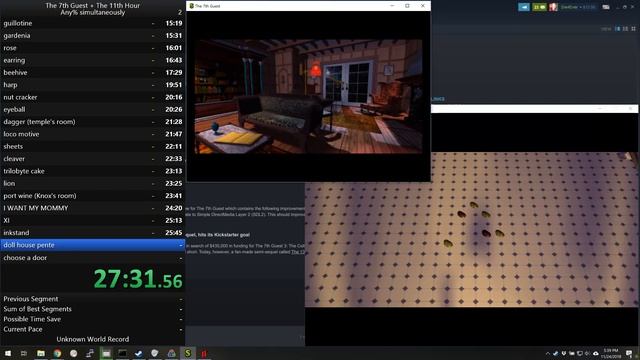
Task: Select the nut cracker split row
Action: click(93, 97)
